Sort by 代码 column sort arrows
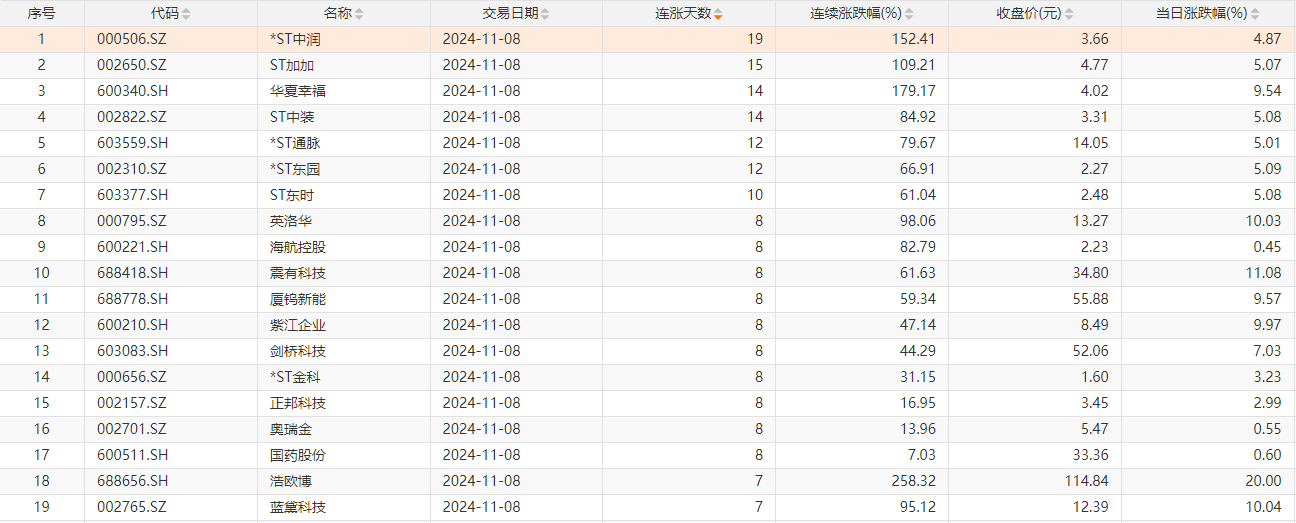This screenshot has height=523, width=1296. 186,14
